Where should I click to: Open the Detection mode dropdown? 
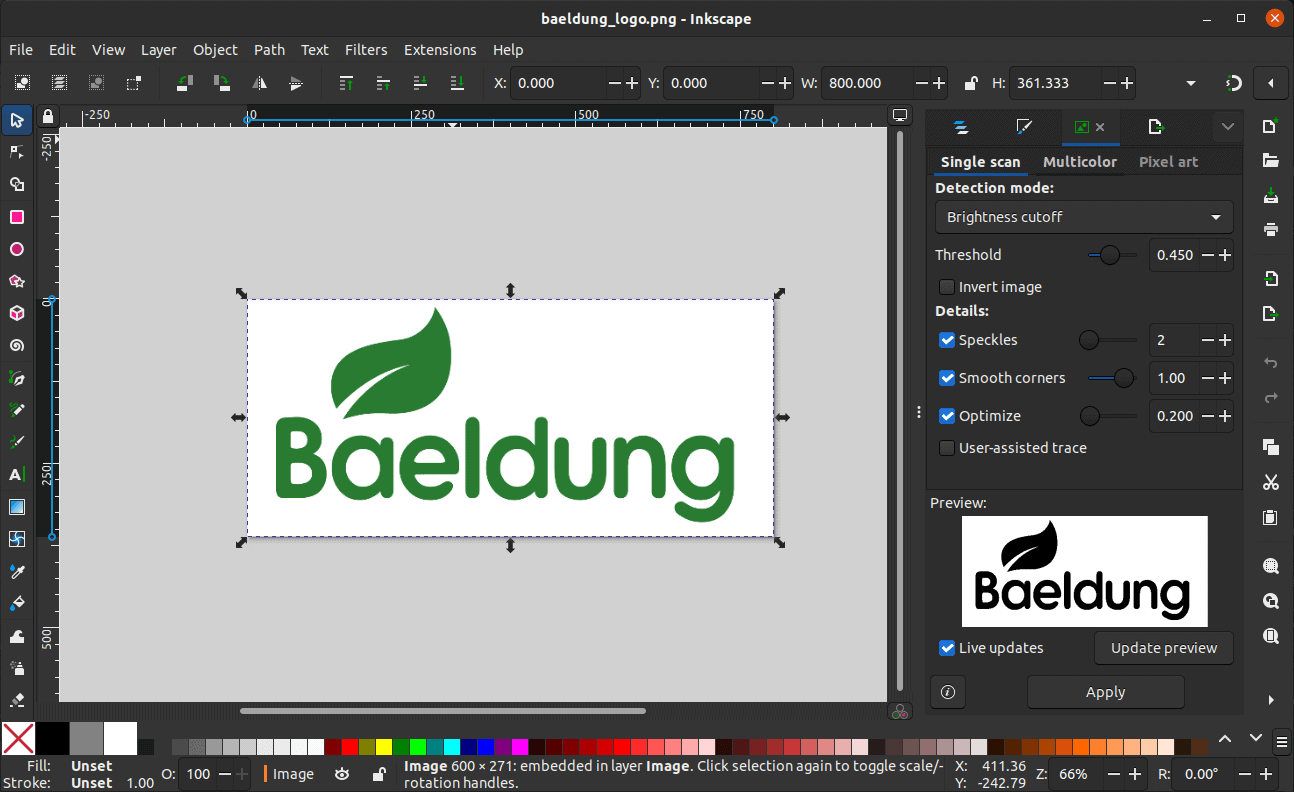[1084, 217]
